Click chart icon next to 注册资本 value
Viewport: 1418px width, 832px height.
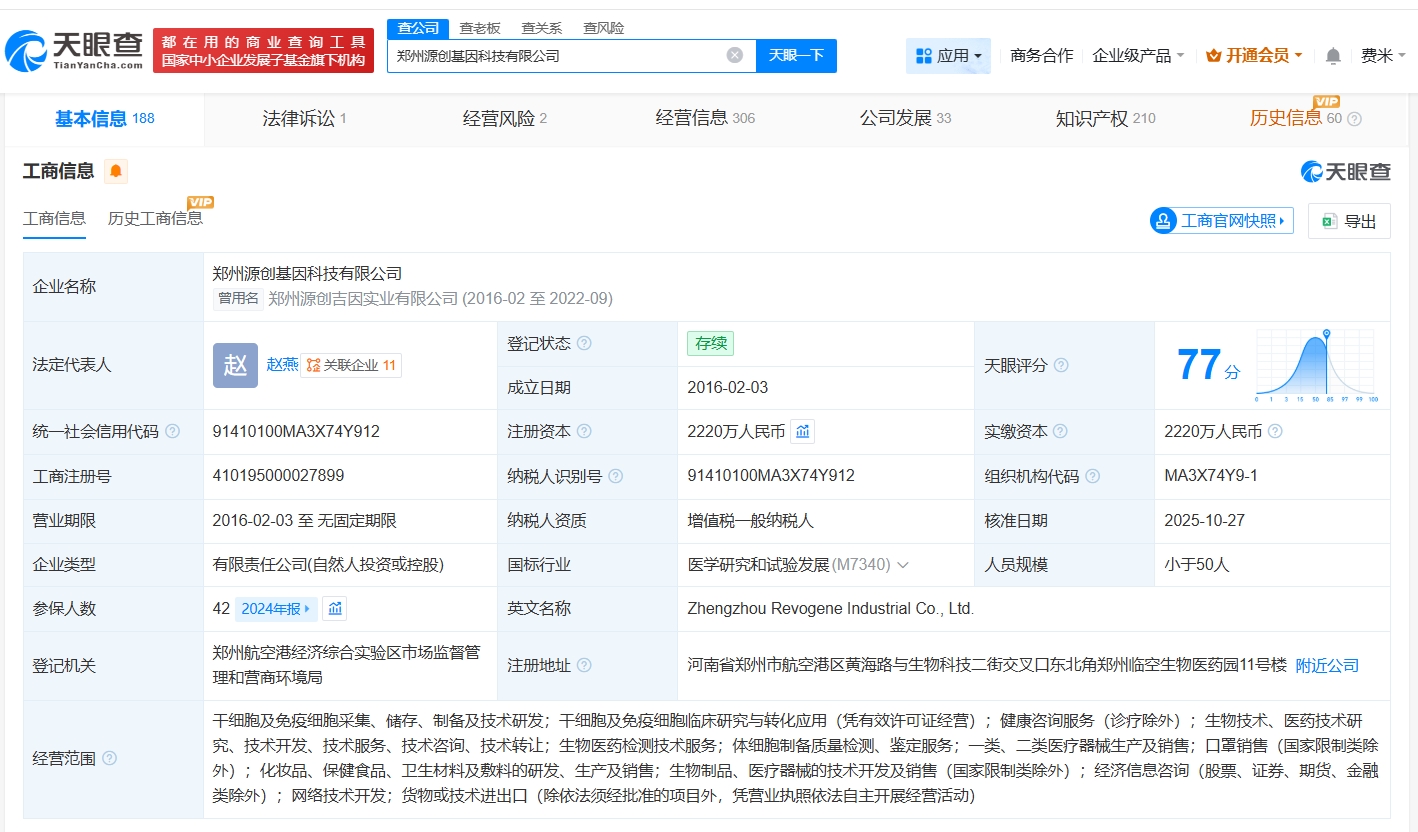(803, 432)
